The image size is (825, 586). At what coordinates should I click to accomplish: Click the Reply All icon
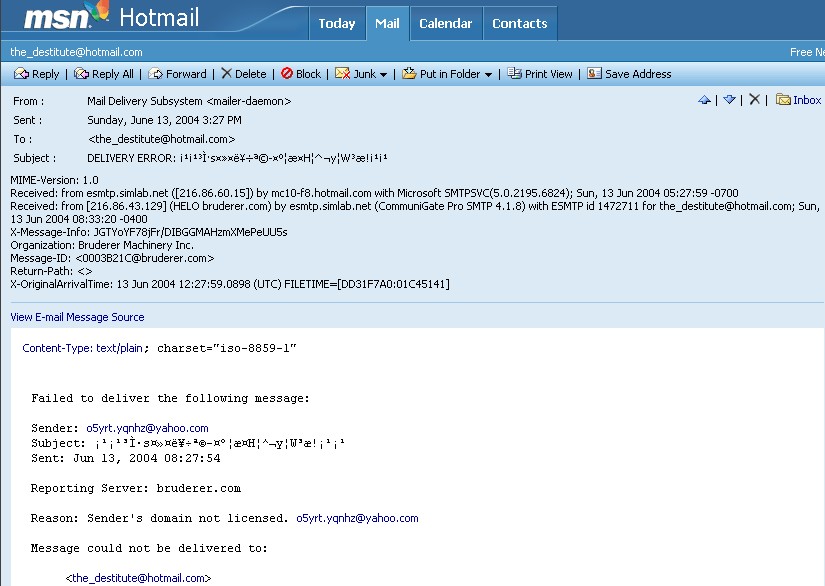pyautogui.click(x=81, y=74)
